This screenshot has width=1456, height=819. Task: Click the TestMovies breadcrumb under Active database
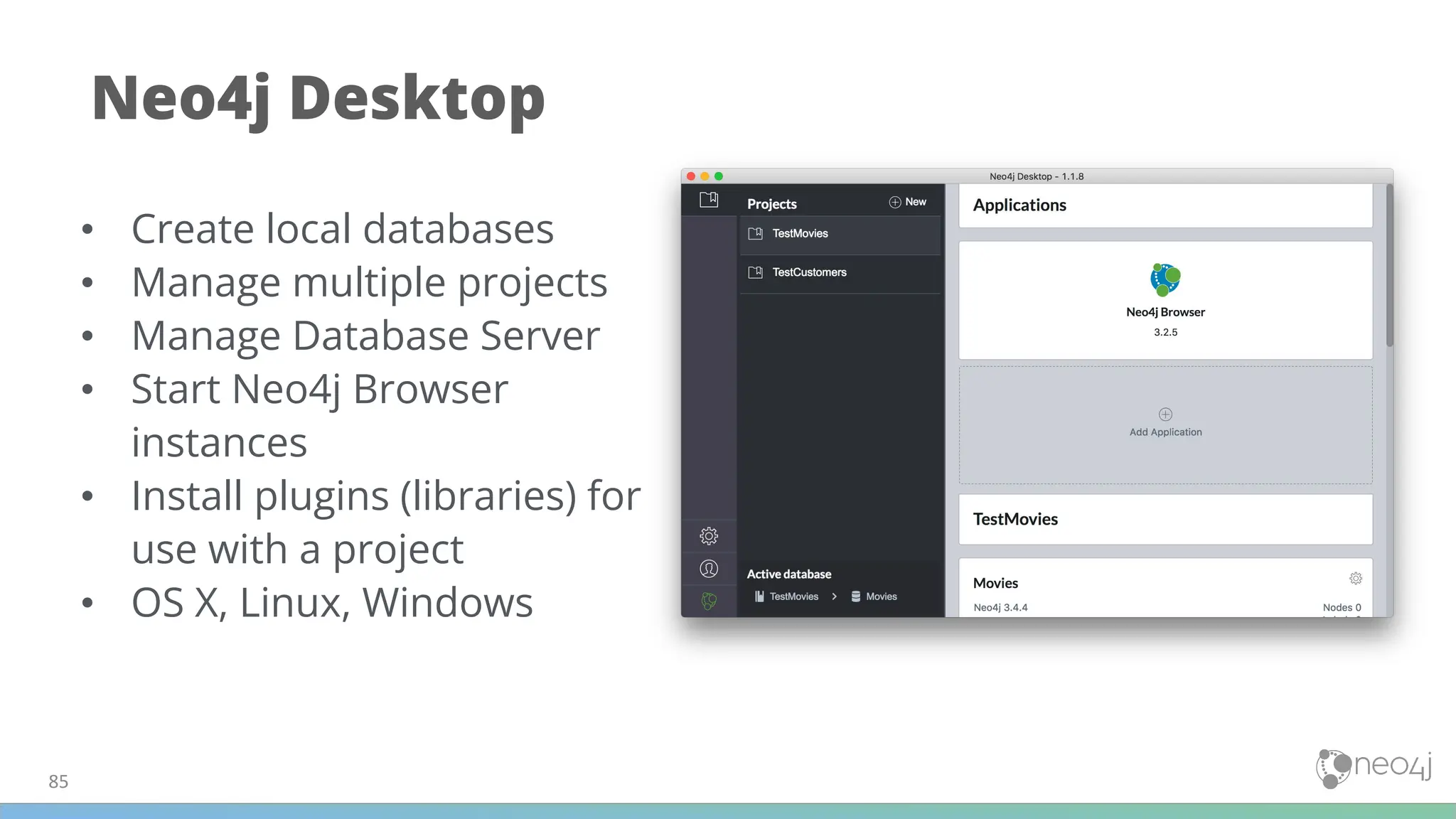point(794,596)
